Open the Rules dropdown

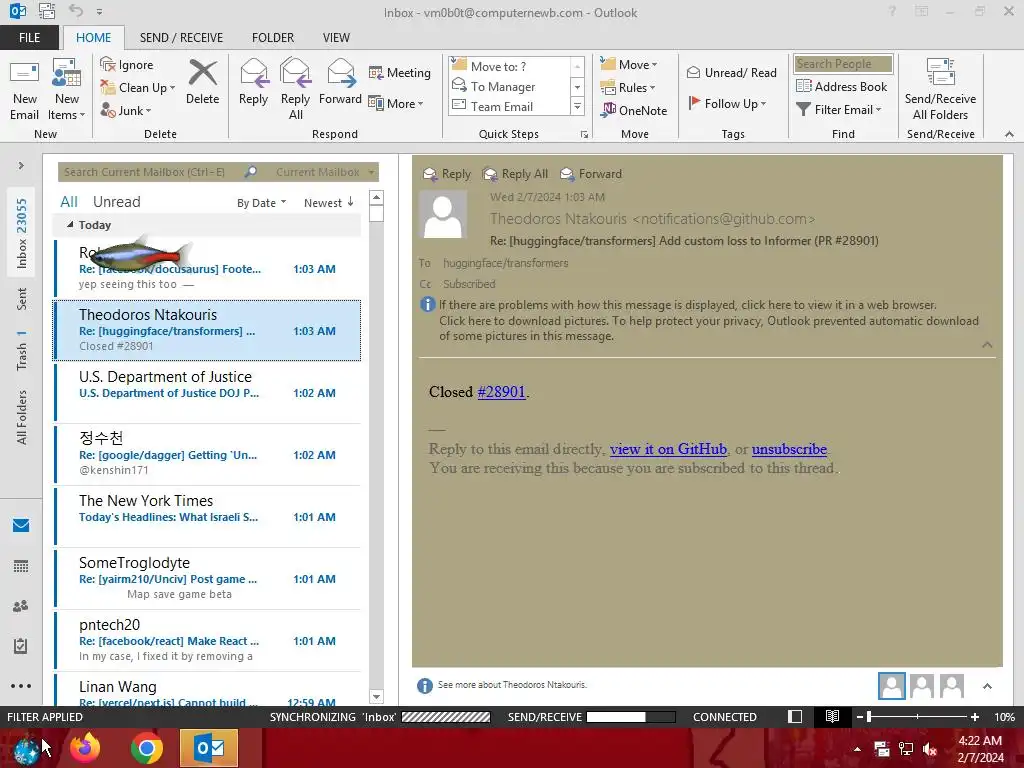628,88
